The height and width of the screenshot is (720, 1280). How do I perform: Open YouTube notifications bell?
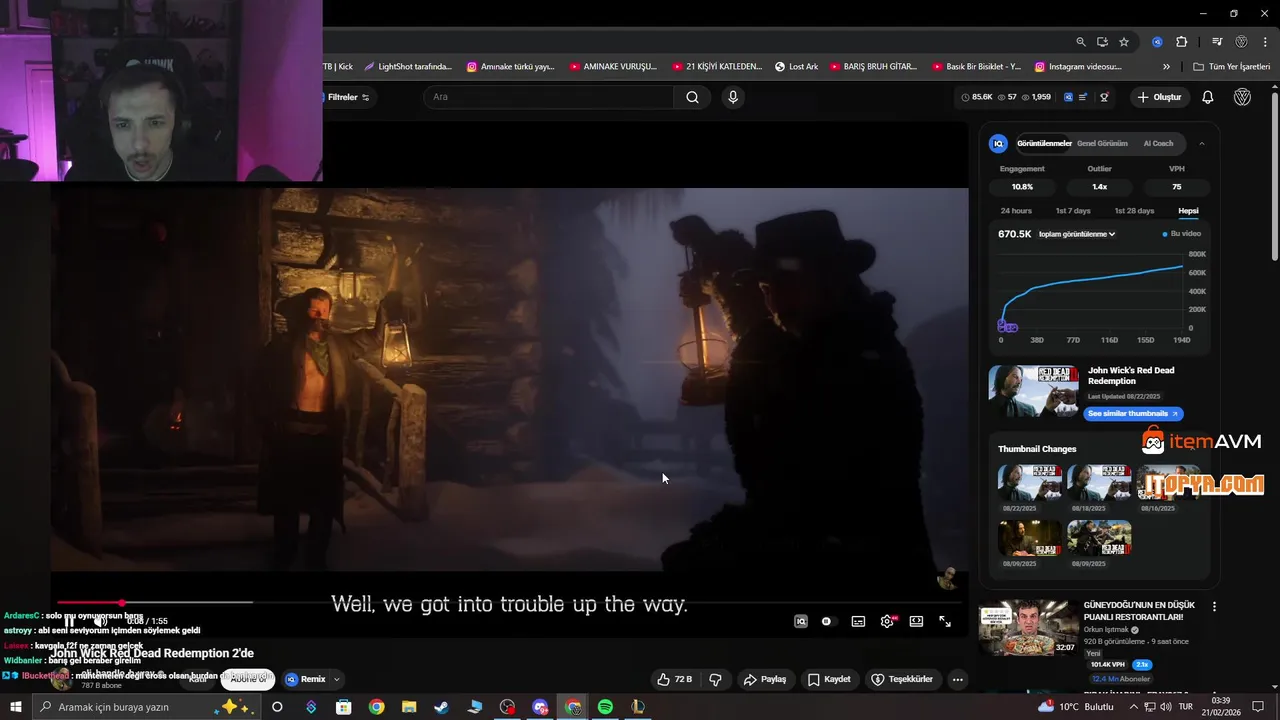coord(1208,97)
